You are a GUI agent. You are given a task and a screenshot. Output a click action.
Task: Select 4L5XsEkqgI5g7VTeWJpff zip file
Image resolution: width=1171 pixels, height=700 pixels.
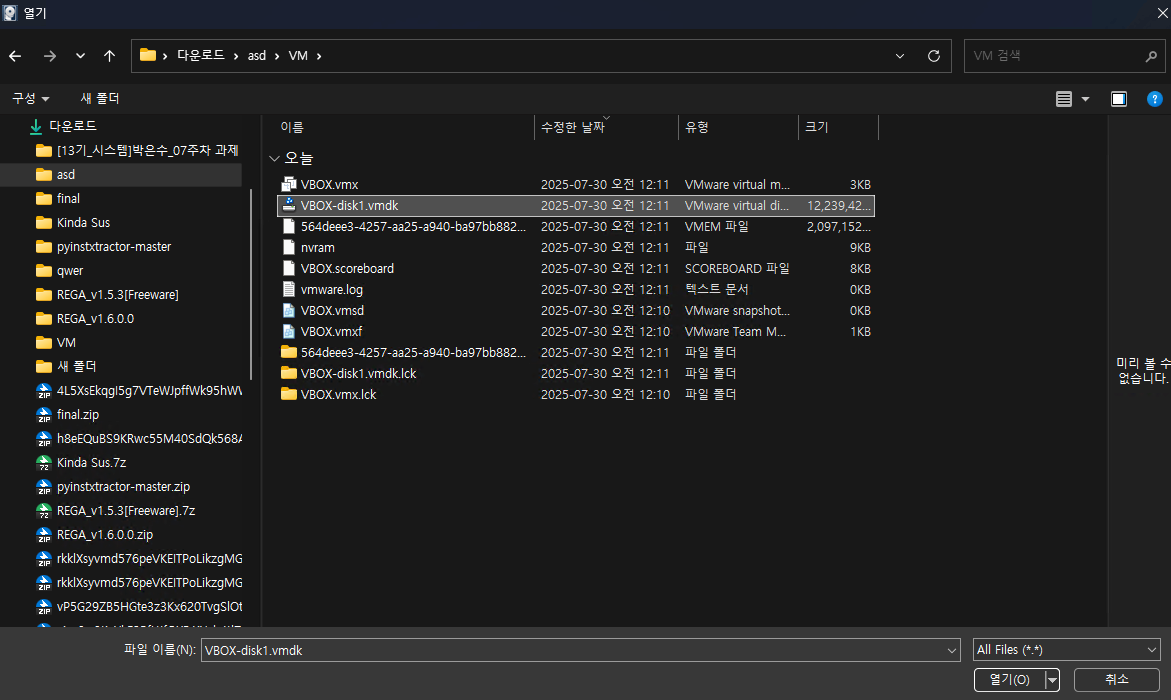[x=149, y=390]
